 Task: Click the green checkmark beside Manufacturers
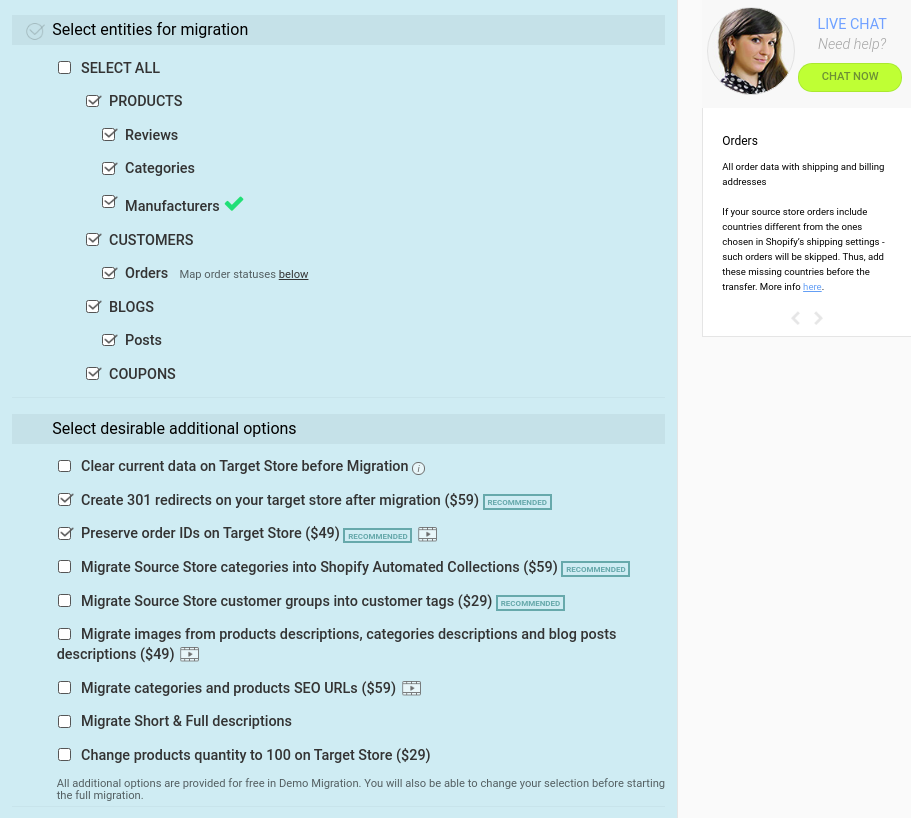pos(234,204)
